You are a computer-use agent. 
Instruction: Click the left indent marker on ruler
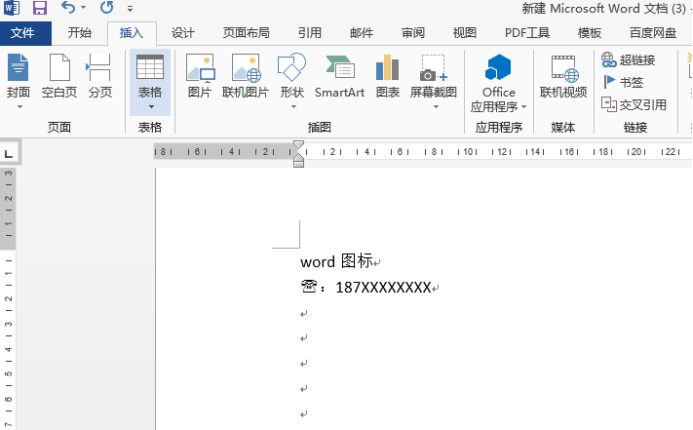tap(298, 164)
